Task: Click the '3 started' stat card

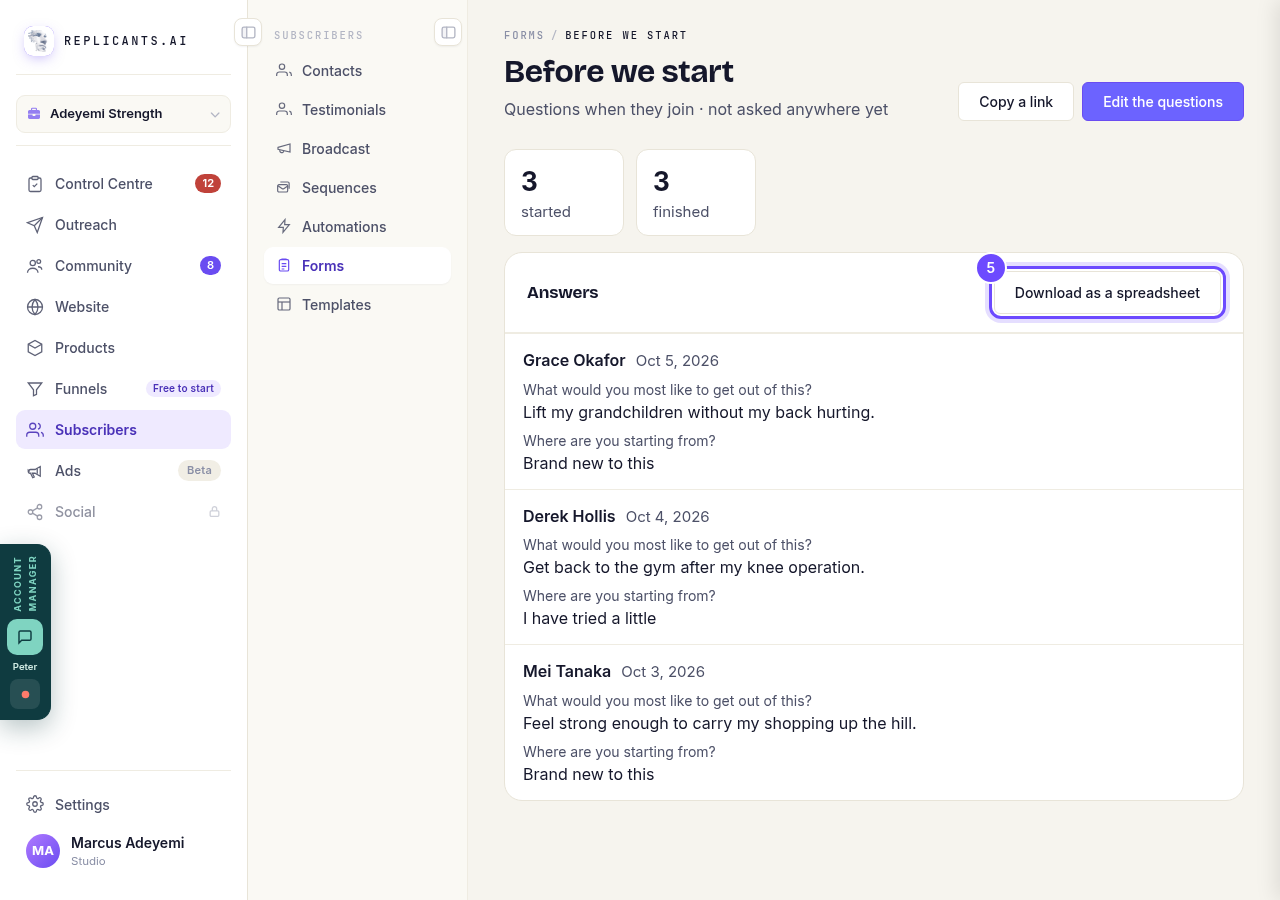Action: point(564,193)
